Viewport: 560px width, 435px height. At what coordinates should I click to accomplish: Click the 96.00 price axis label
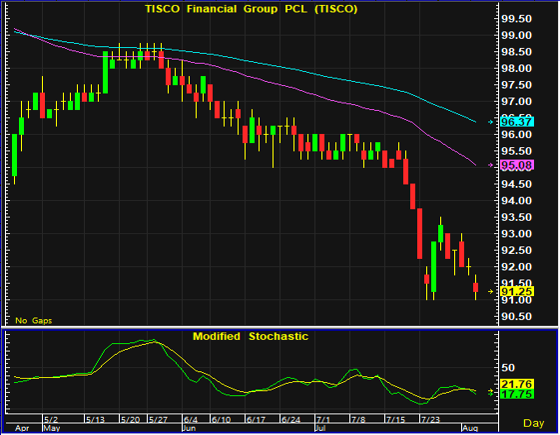point(516,135)
